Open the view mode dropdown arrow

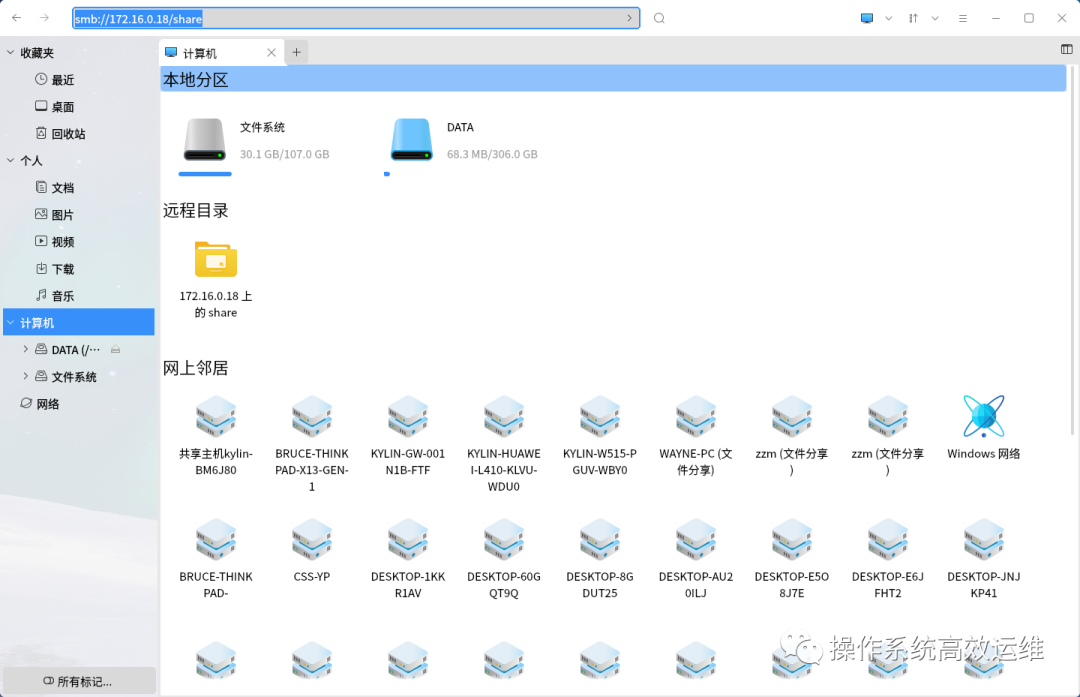pyautogui.click(x=889, y=19)
